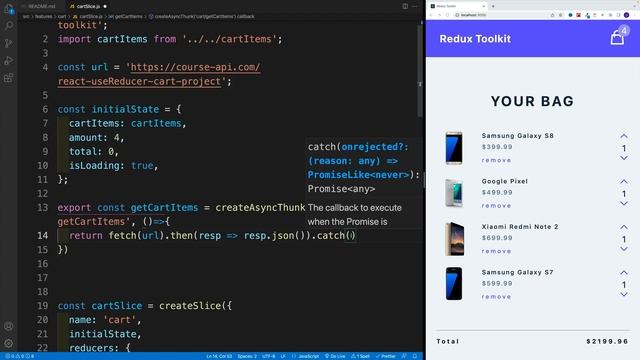The width and height of the screenshot is (640, 360).
Task: Click the feedback icon in status bar
Action: click(x=404, y=356)
